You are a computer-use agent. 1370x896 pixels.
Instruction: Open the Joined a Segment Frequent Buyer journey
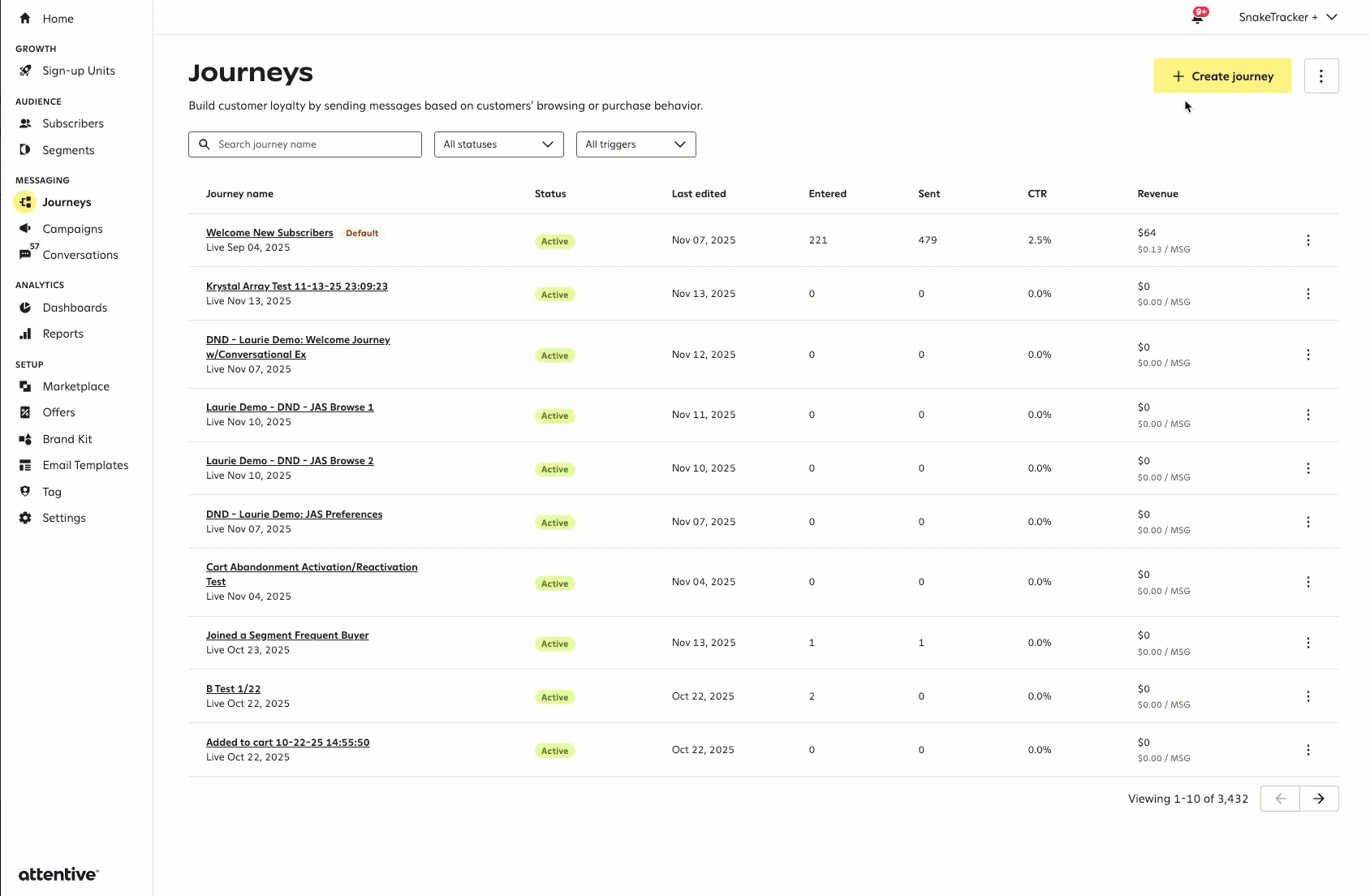point(287,635)
